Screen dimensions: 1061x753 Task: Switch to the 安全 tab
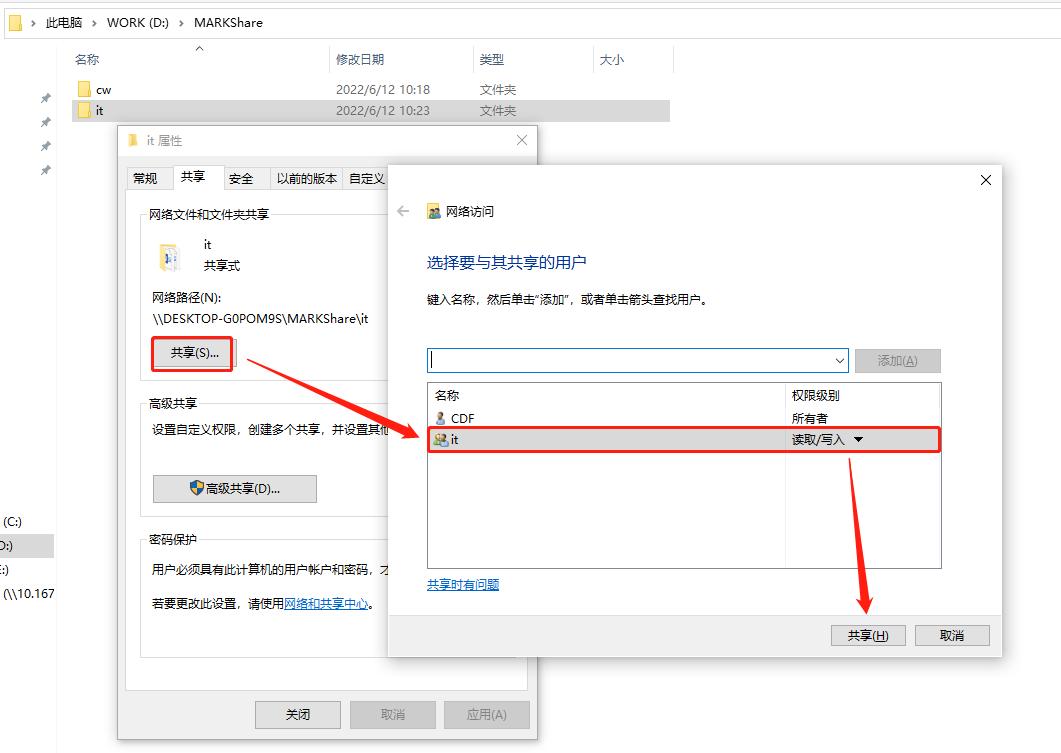coord(241,177)
